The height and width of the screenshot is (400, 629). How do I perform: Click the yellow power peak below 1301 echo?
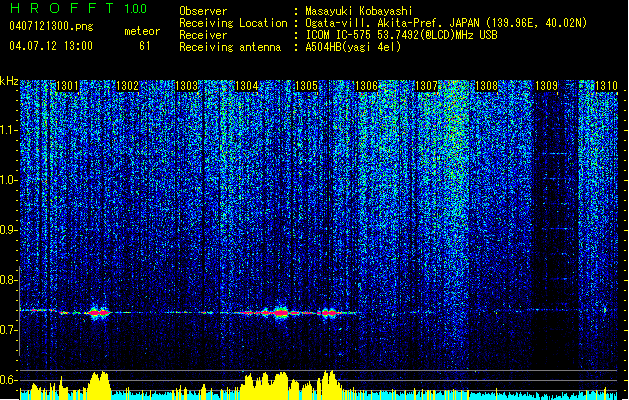tap(99, 384)
